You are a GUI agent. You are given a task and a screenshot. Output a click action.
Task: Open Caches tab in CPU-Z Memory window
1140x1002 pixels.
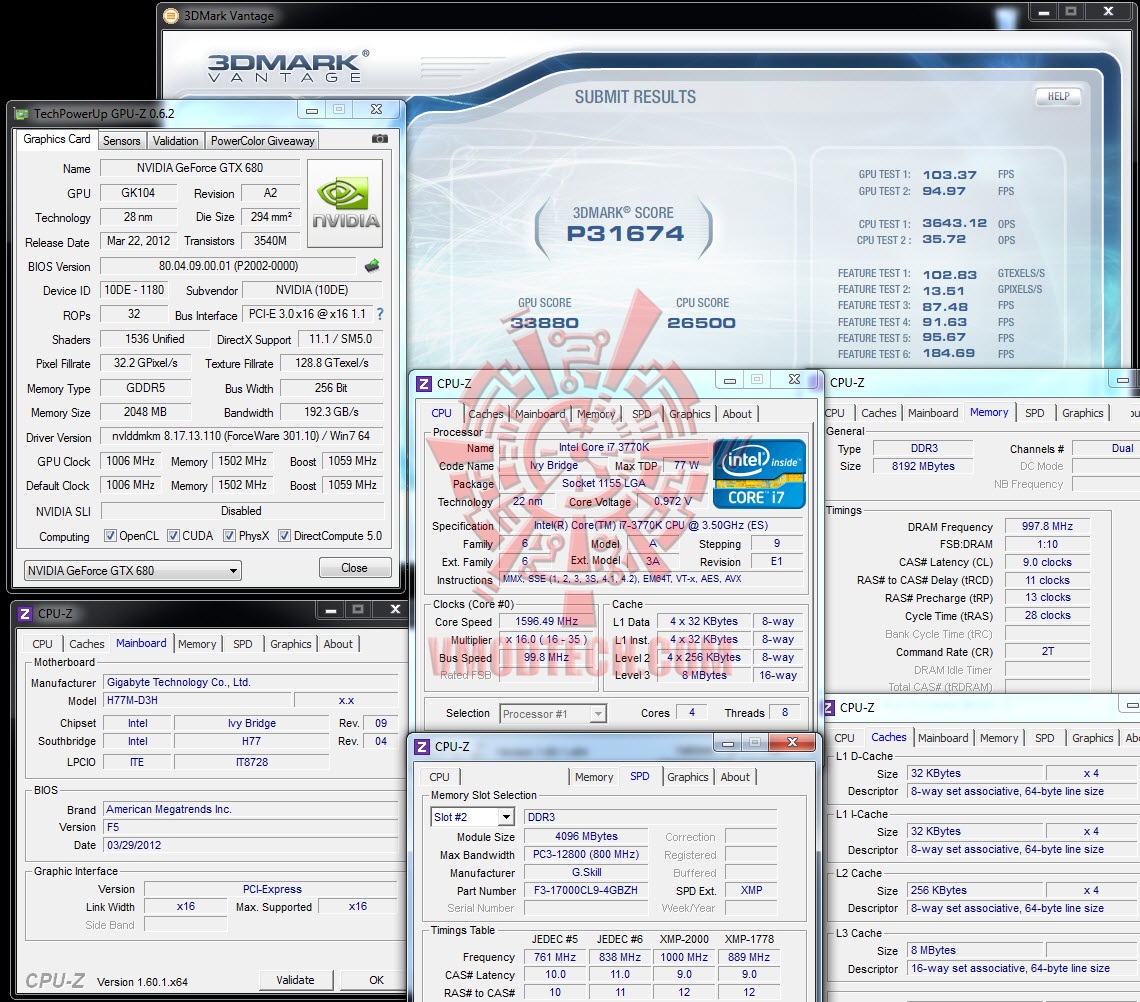(878, 413)
